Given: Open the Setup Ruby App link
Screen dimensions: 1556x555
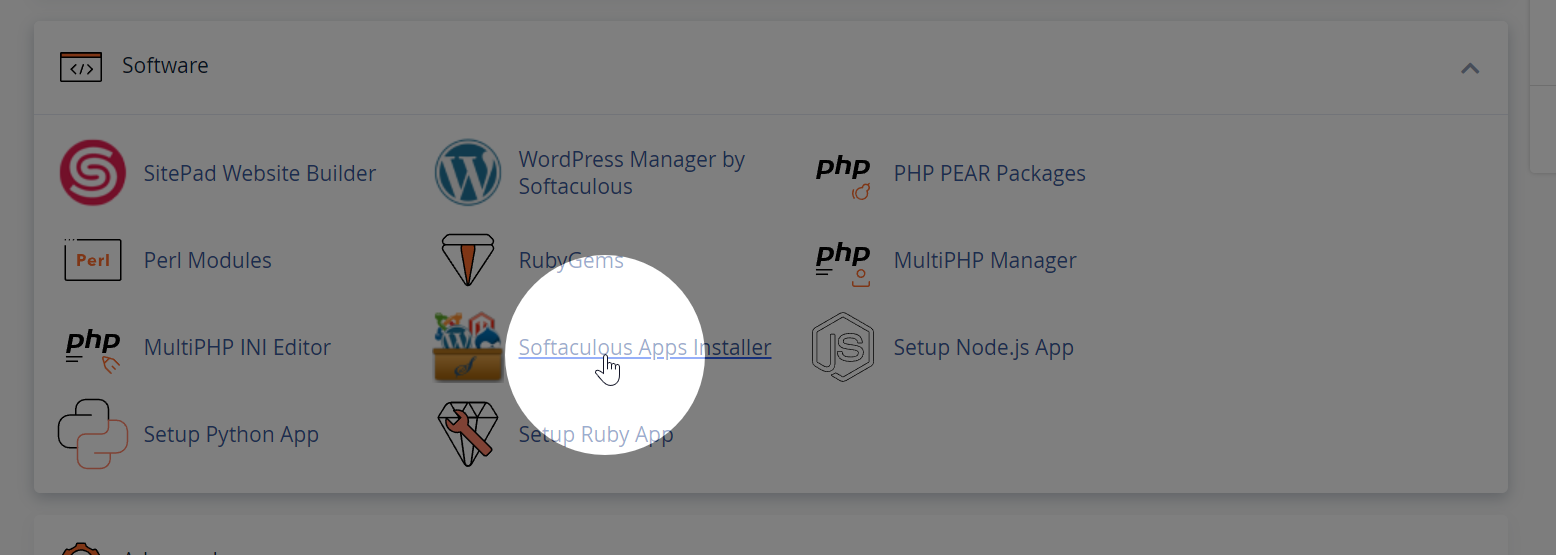Looking at the screenshot, I should point(596,434).
